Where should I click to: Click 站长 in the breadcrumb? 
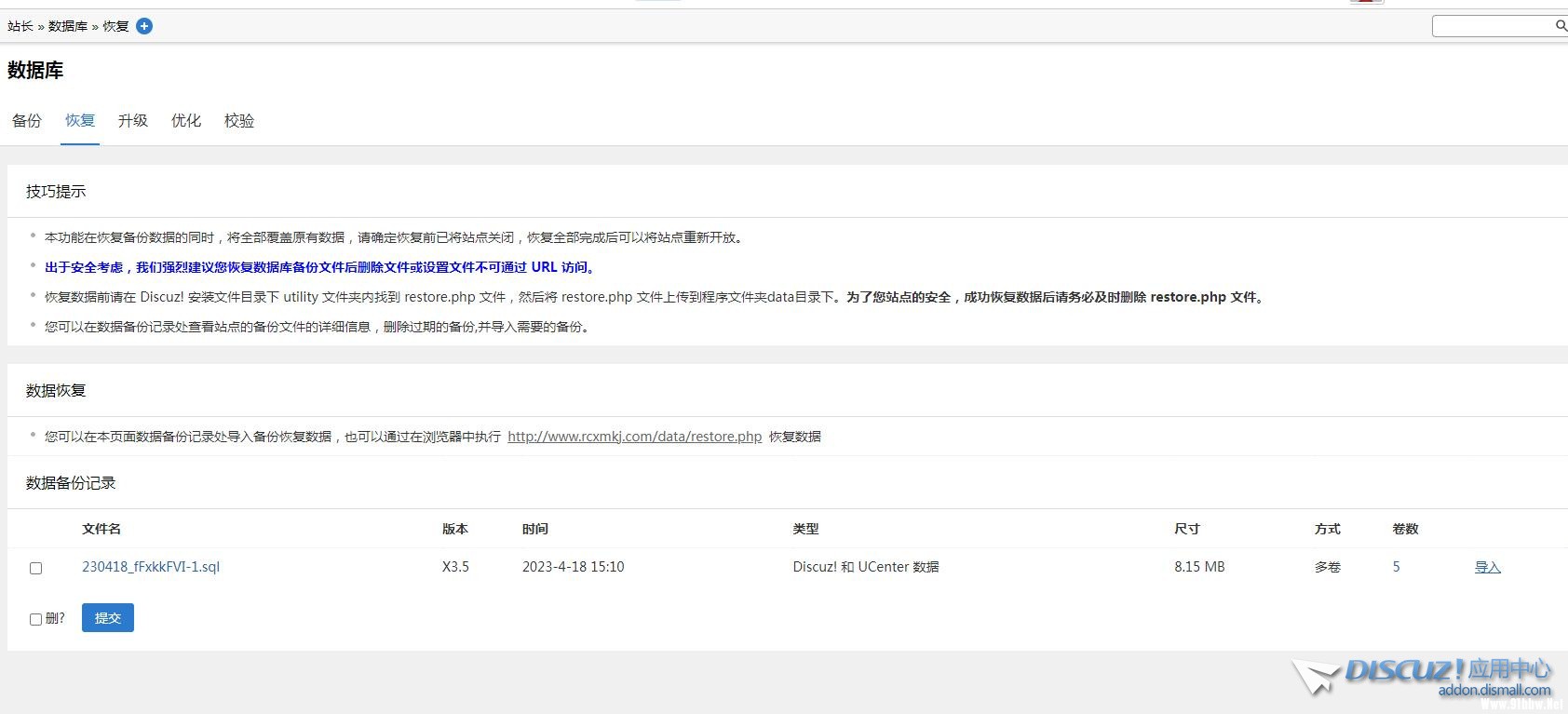pyautogui.click(x=20, y=26)
